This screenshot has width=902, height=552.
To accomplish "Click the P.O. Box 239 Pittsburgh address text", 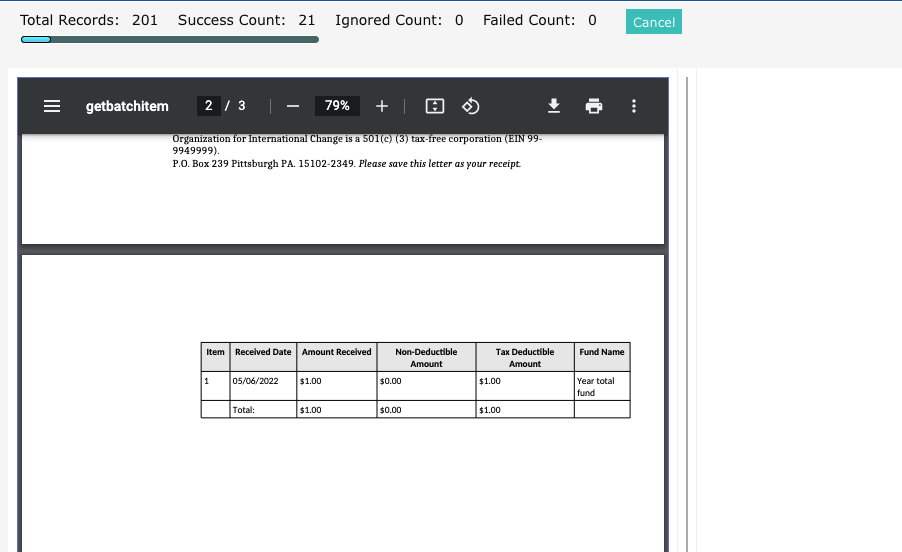I will (263, 164).
